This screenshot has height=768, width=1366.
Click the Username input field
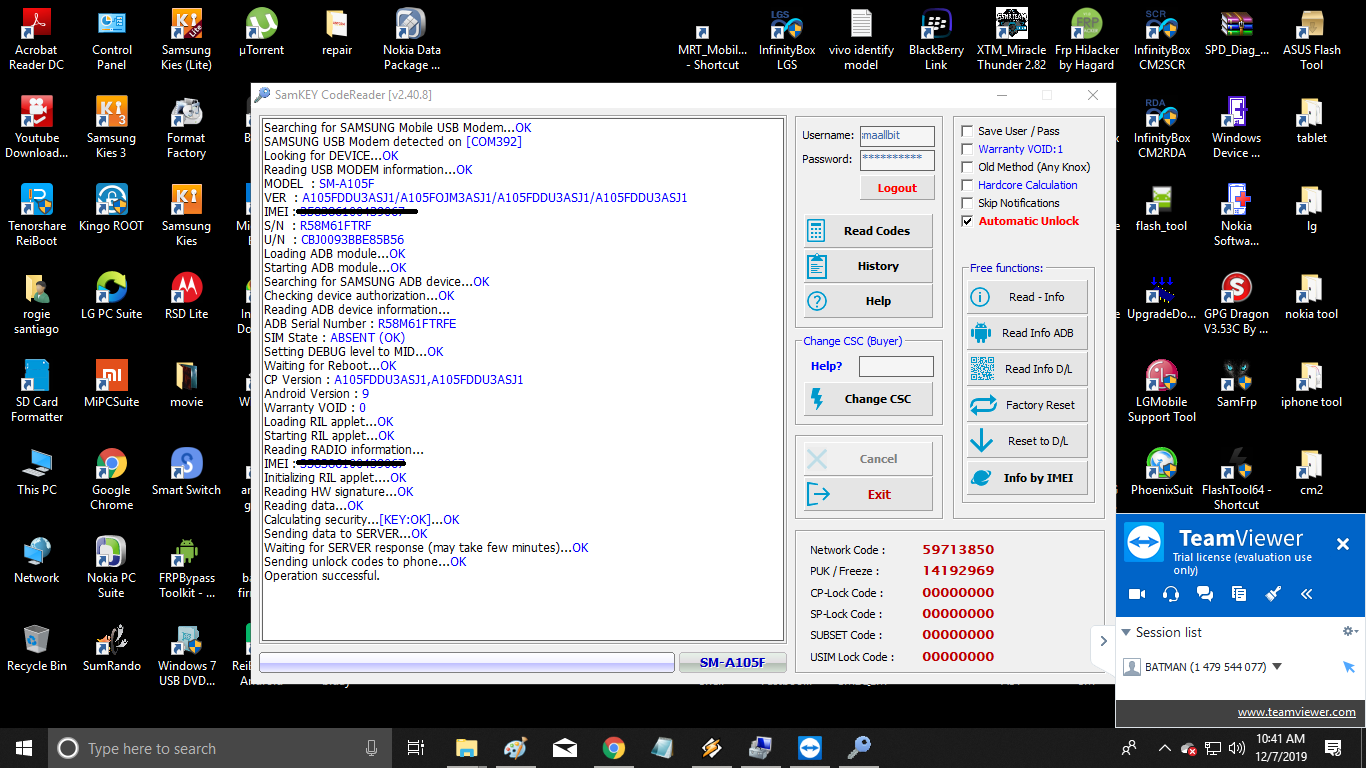897,136
